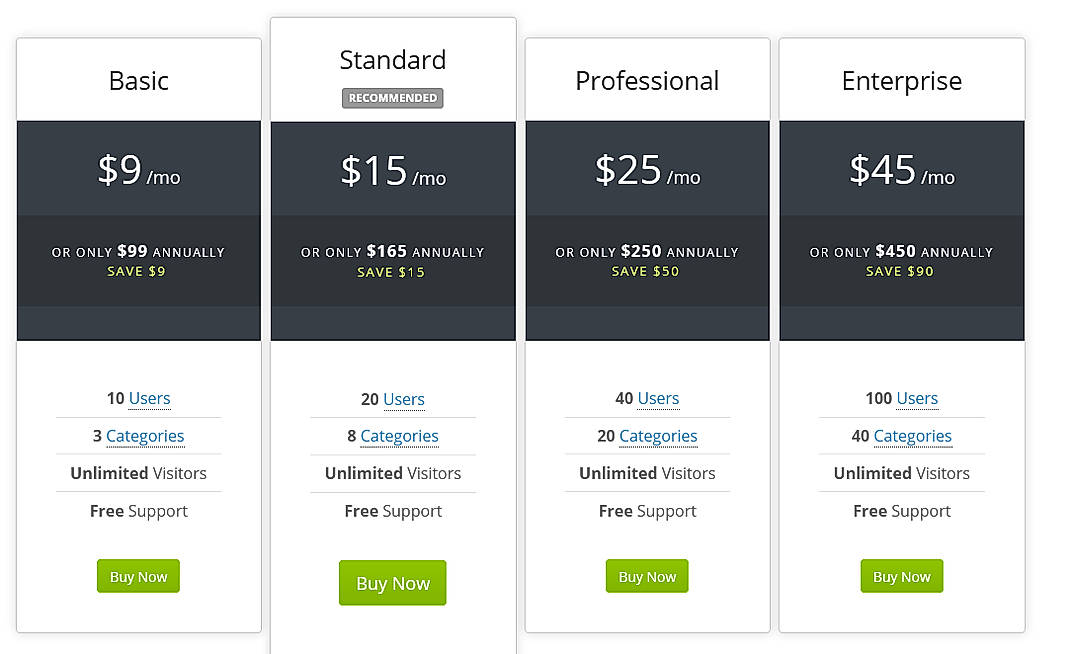Image resolution: width=1070 pixels, height=654 pixels.
Task: Click the $99 annually offer for Basic
Action: [x=138, y=252]
